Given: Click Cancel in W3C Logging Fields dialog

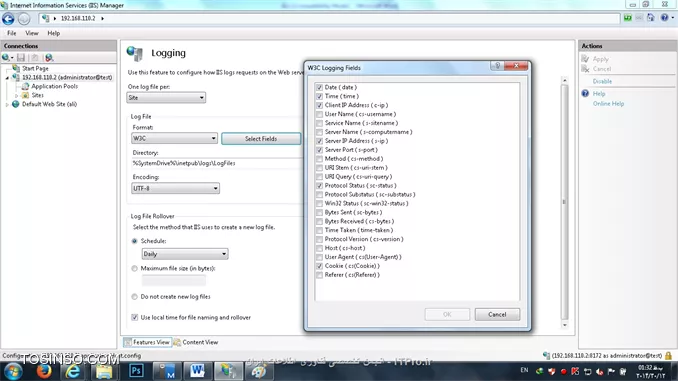Looking at the screenshot, I should pos(497,314).
